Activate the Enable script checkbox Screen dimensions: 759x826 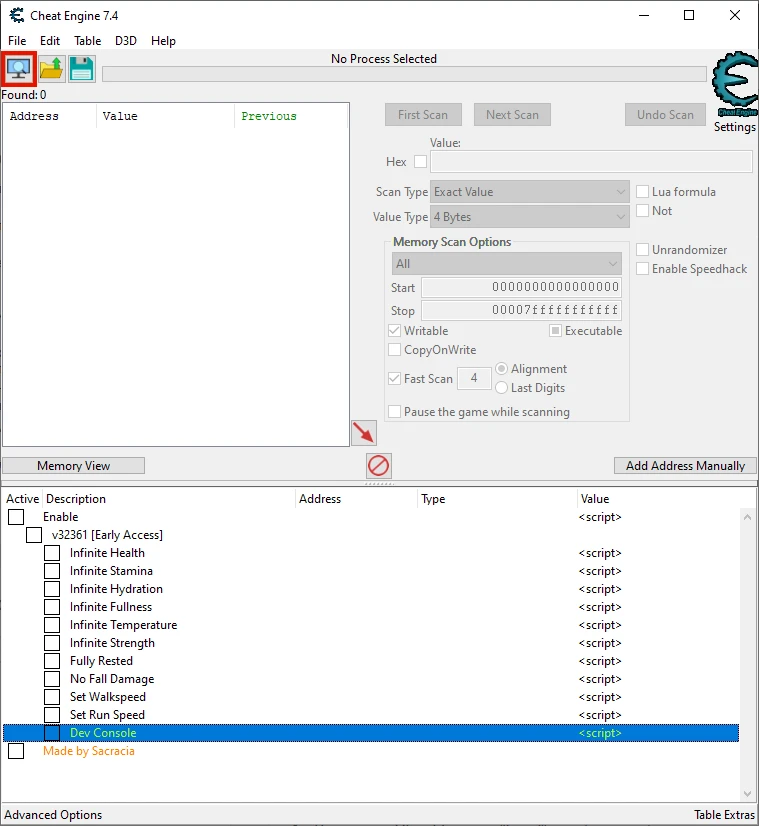tap(16, 517)
